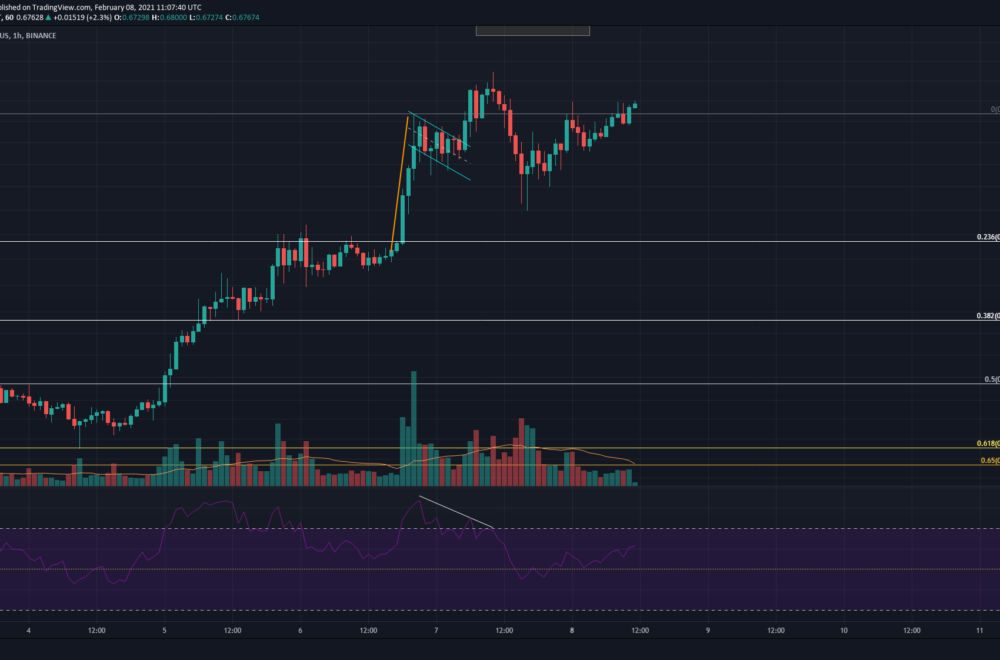This screenshot has width=1000, height=660.
Task: Click the 0.618 Fibonacci level label
Action: click(x=988, y=443)
